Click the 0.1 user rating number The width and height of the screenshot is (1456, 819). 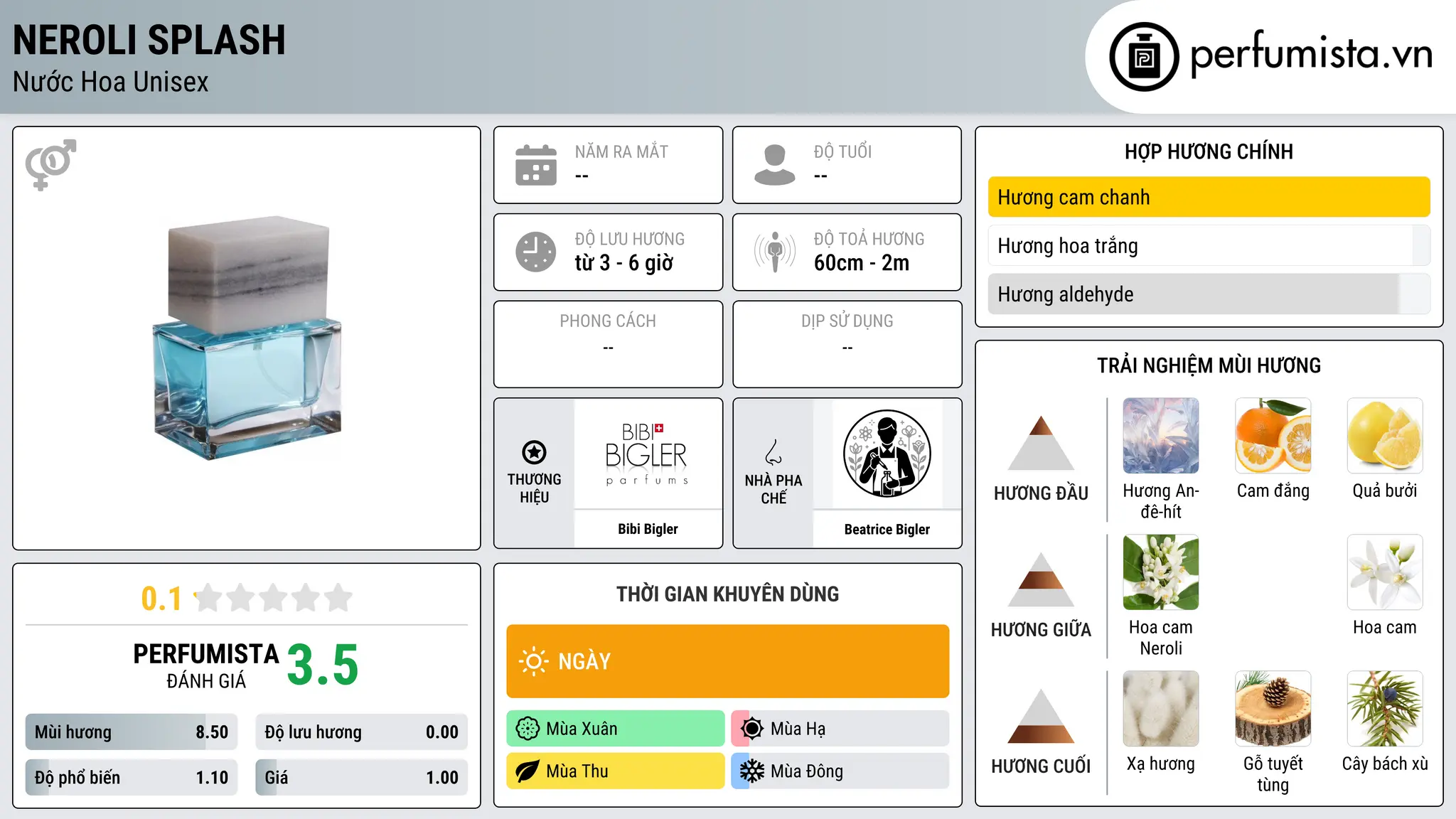point(161,599)
